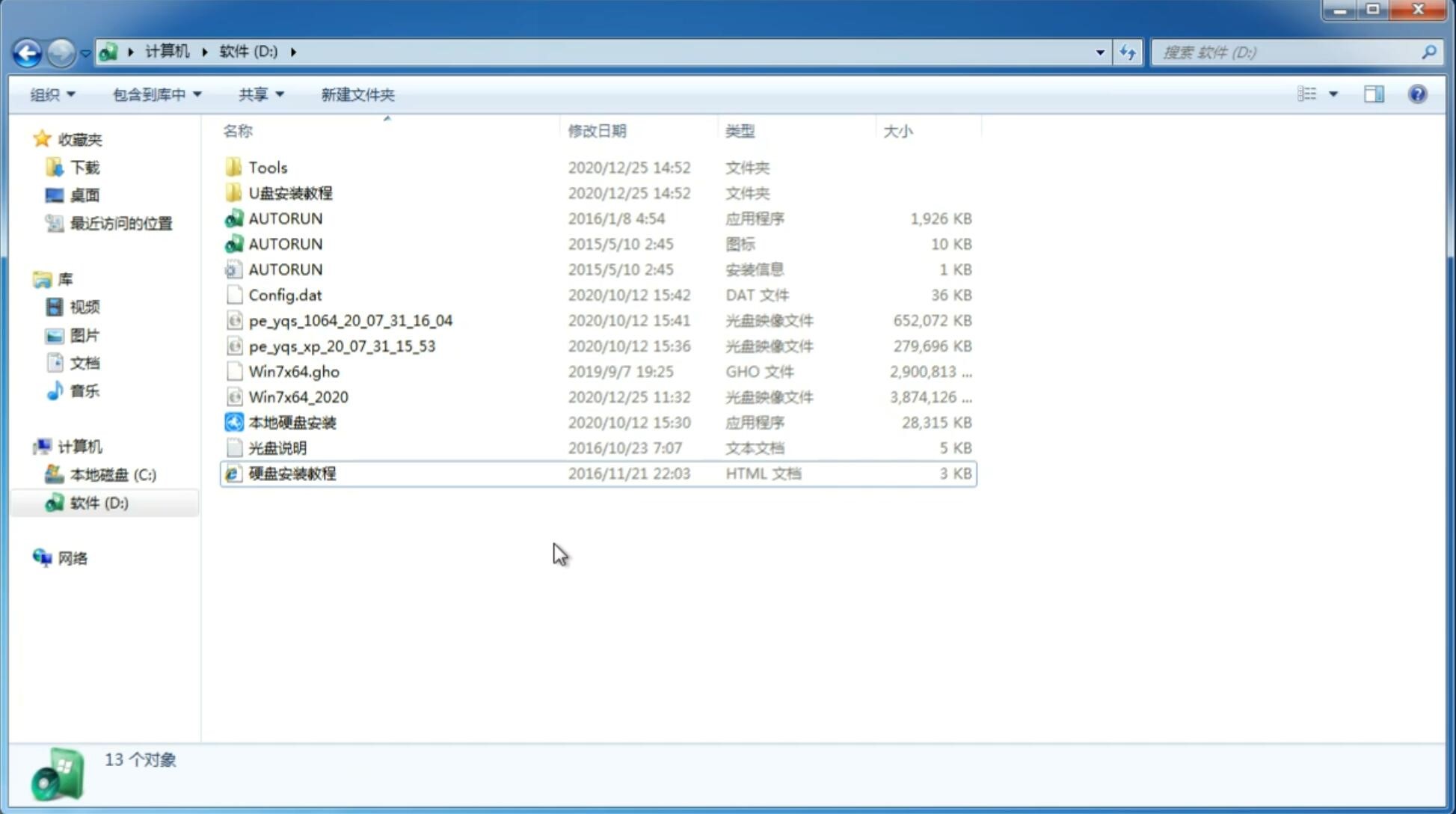Open 光盘说明 text document
1456x814 pixels.
click(277, 447)
